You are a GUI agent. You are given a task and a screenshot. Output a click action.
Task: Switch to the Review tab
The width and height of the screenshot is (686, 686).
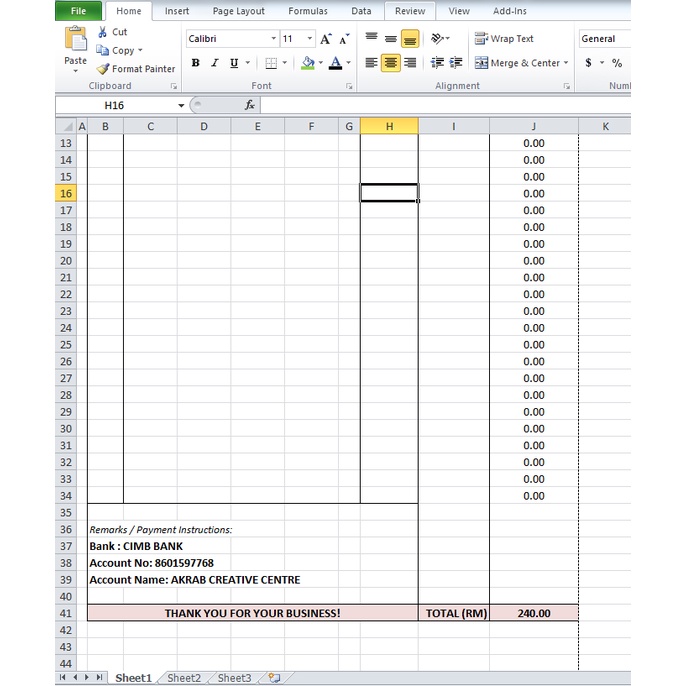pos(410,11)
